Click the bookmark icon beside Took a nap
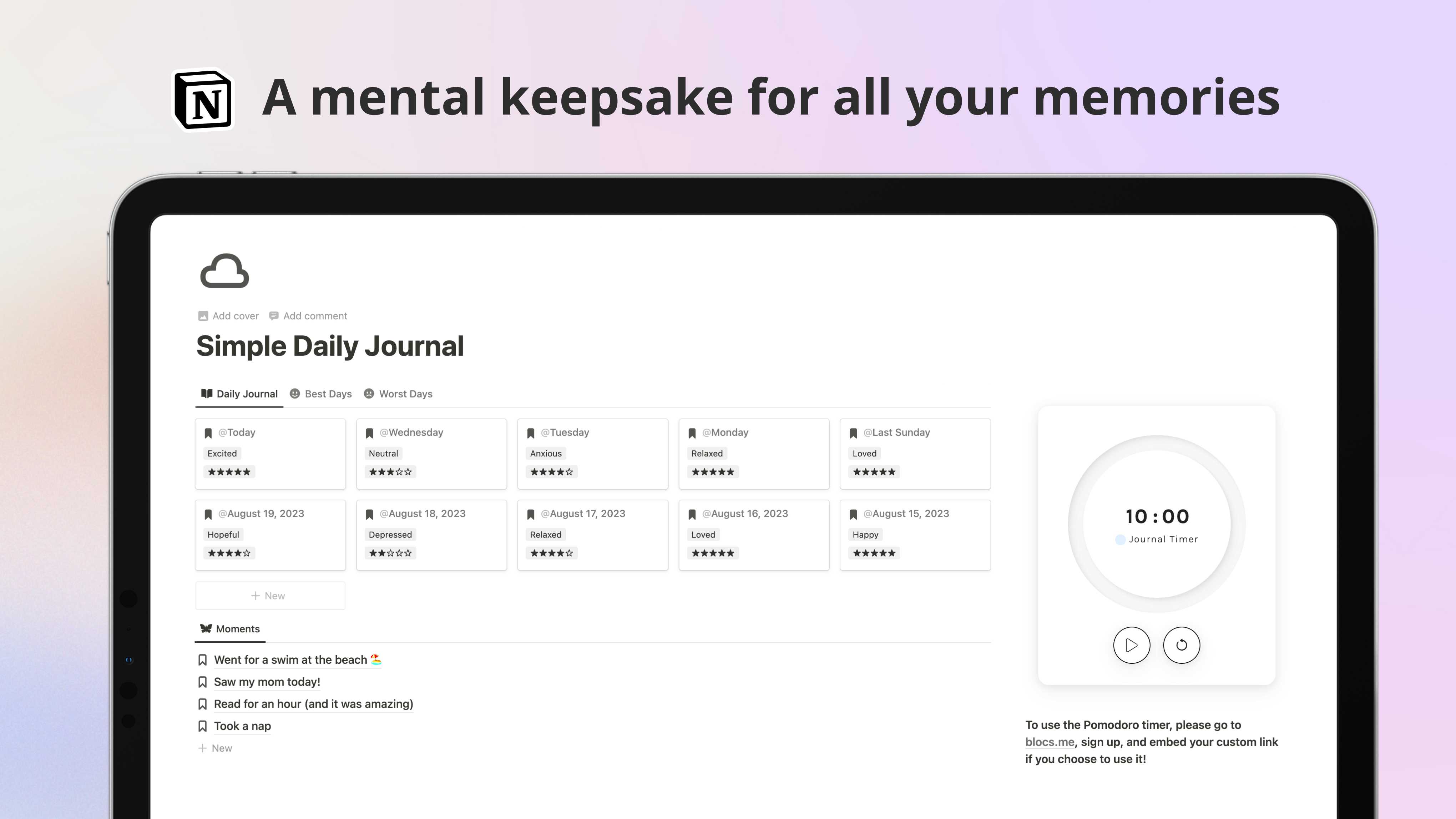The image size is (1456, 819). coord(203,725)
